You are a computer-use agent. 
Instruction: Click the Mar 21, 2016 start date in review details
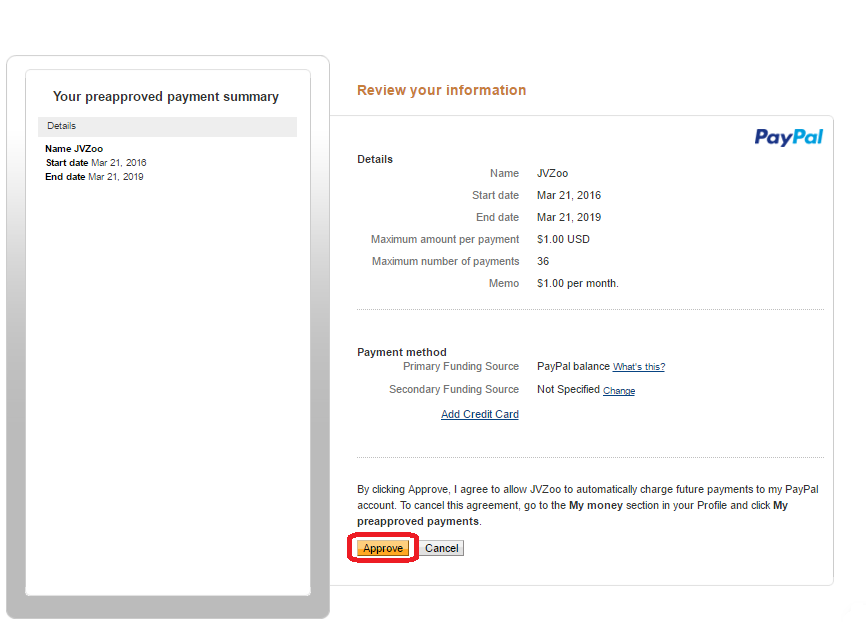point(569,196)
